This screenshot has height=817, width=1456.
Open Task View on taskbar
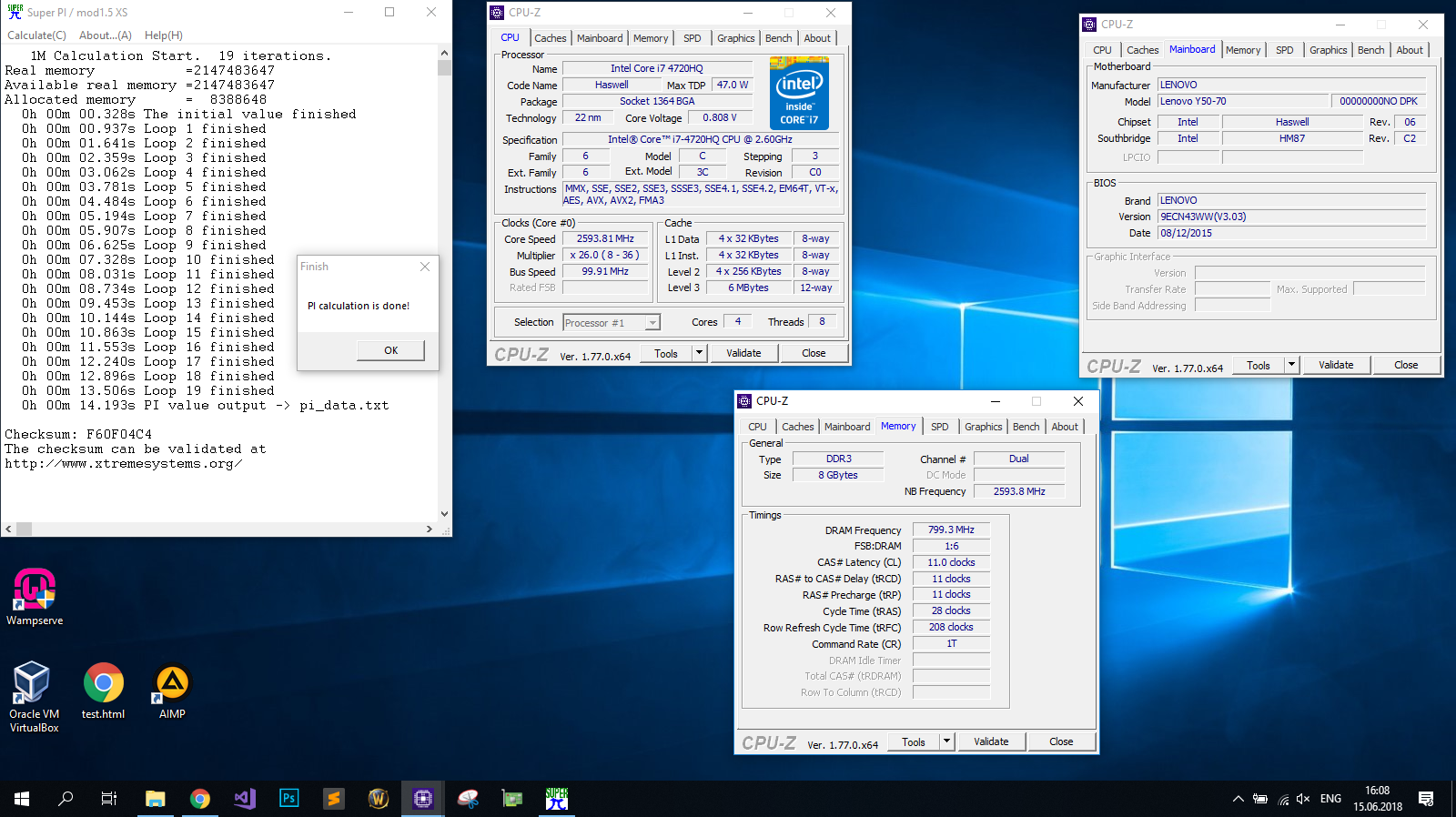[x=109, y=799]
